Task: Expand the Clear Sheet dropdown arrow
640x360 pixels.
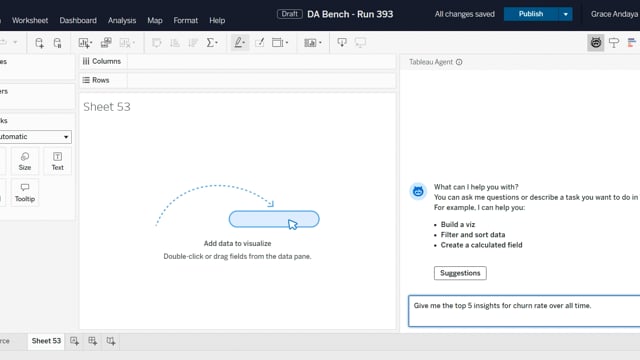Action: tap(133, 42)
